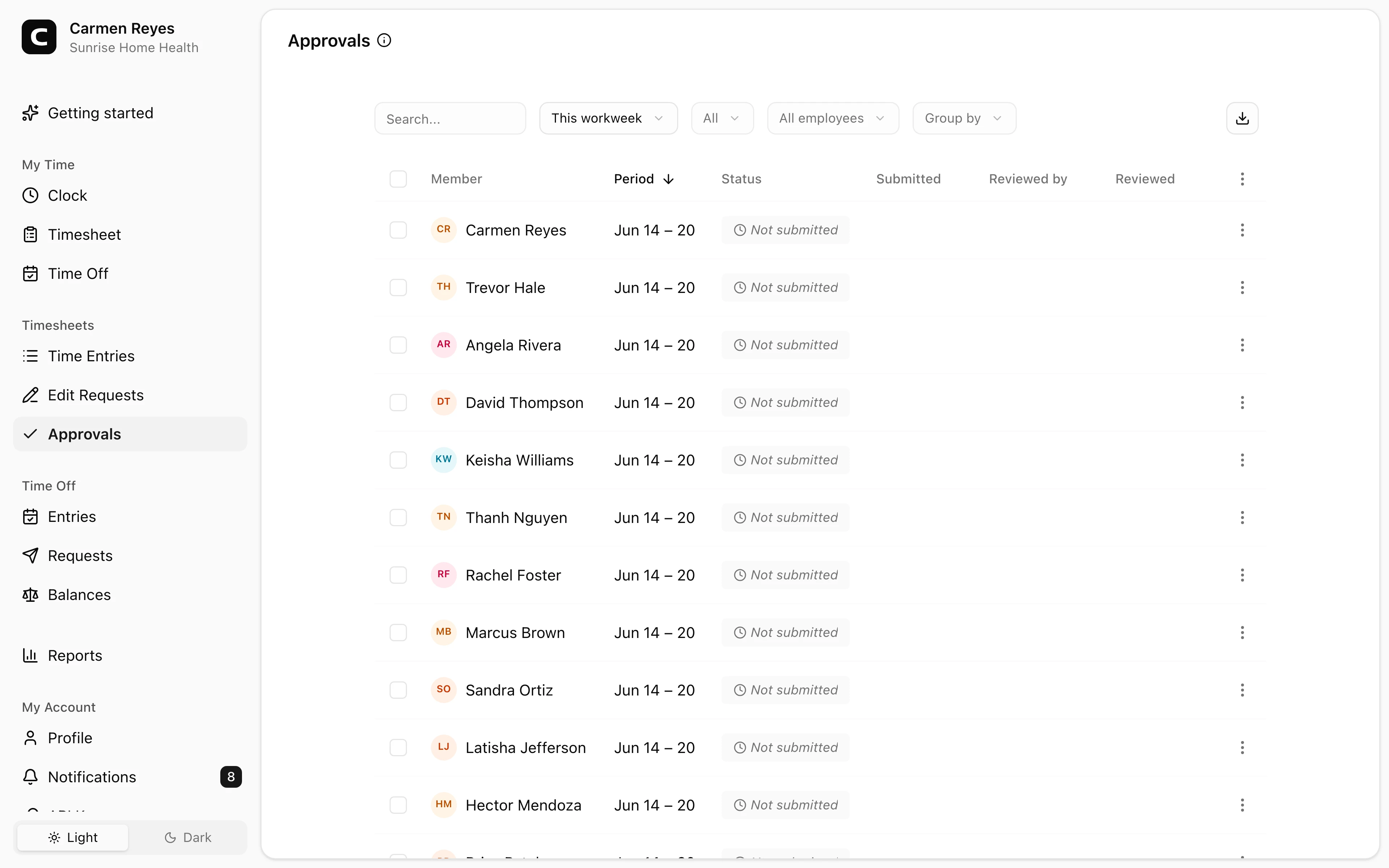Sort by the Reviewed by column header

(x=1027, y=179)
